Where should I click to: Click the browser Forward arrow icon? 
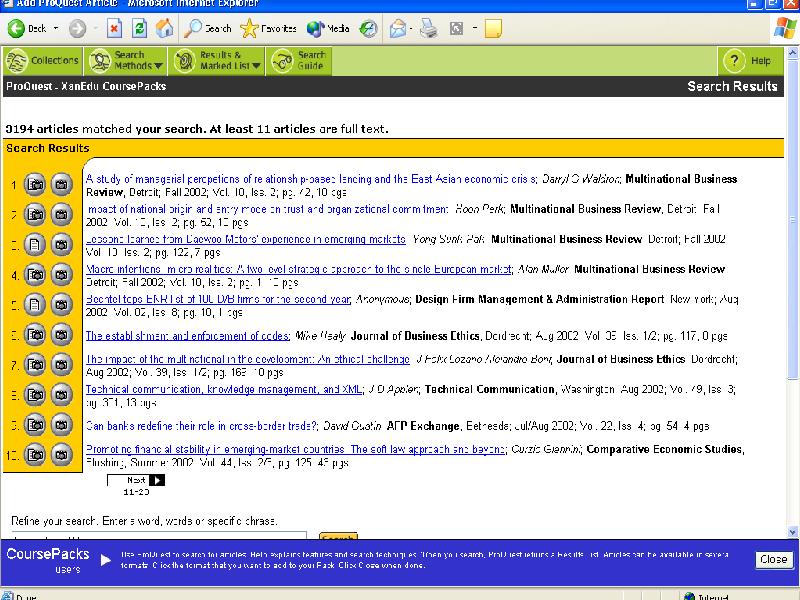pyautogui.click(x=78, y=29)
